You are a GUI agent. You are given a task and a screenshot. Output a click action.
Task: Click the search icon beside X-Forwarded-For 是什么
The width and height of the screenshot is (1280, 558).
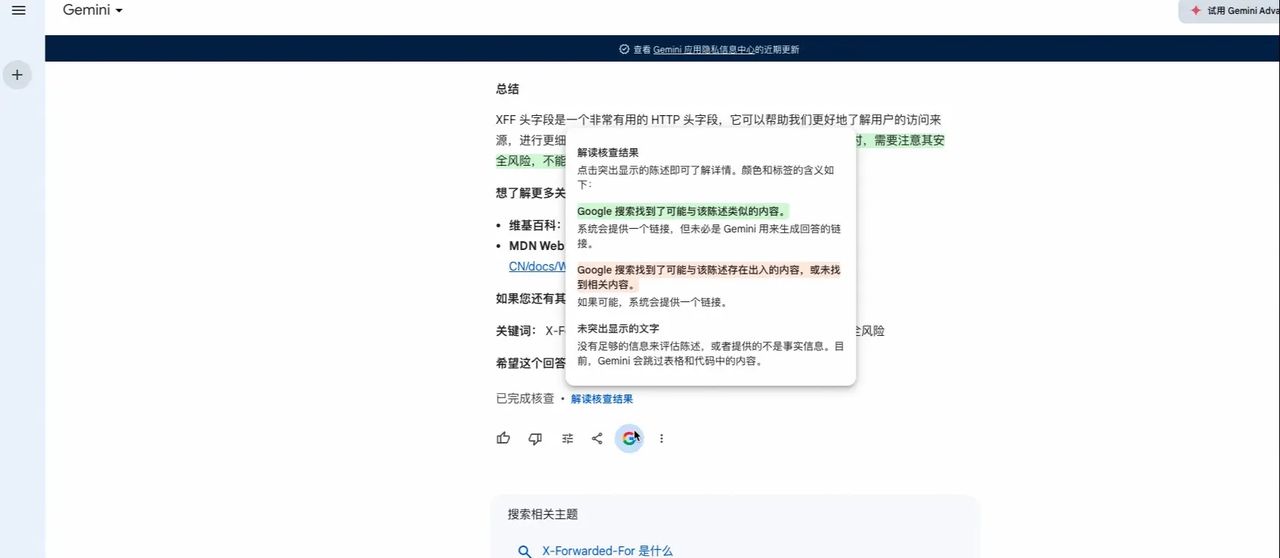524,551
